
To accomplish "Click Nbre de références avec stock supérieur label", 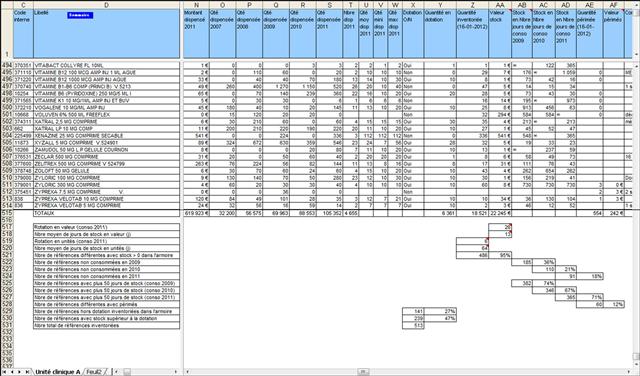I will tap(107, 318).
